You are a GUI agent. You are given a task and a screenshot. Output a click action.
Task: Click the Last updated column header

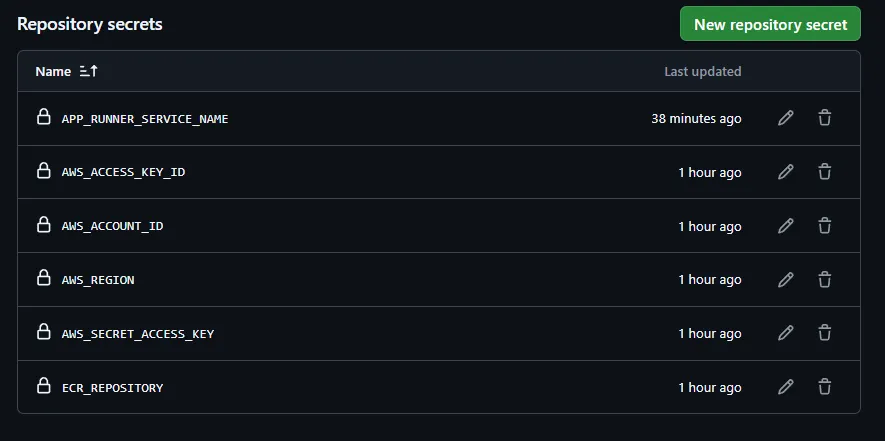(702, 72)
